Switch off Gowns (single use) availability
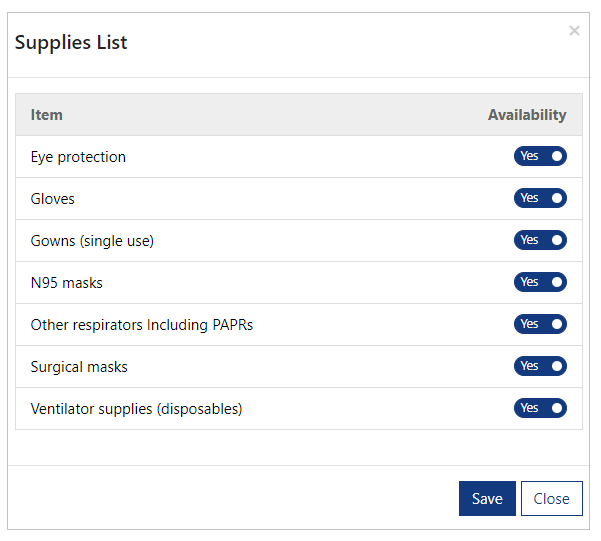This screenshot has width=601, height=541. [x=540, y=240]
